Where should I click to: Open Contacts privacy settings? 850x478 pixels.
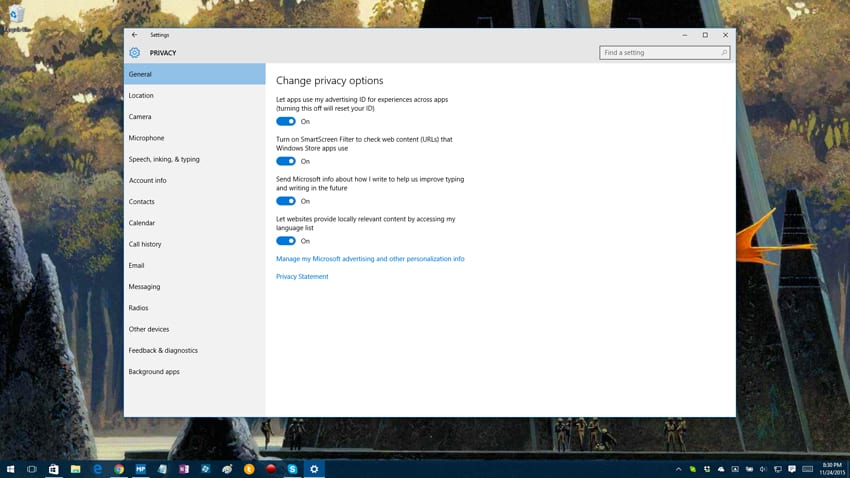[x=195, y=202]
